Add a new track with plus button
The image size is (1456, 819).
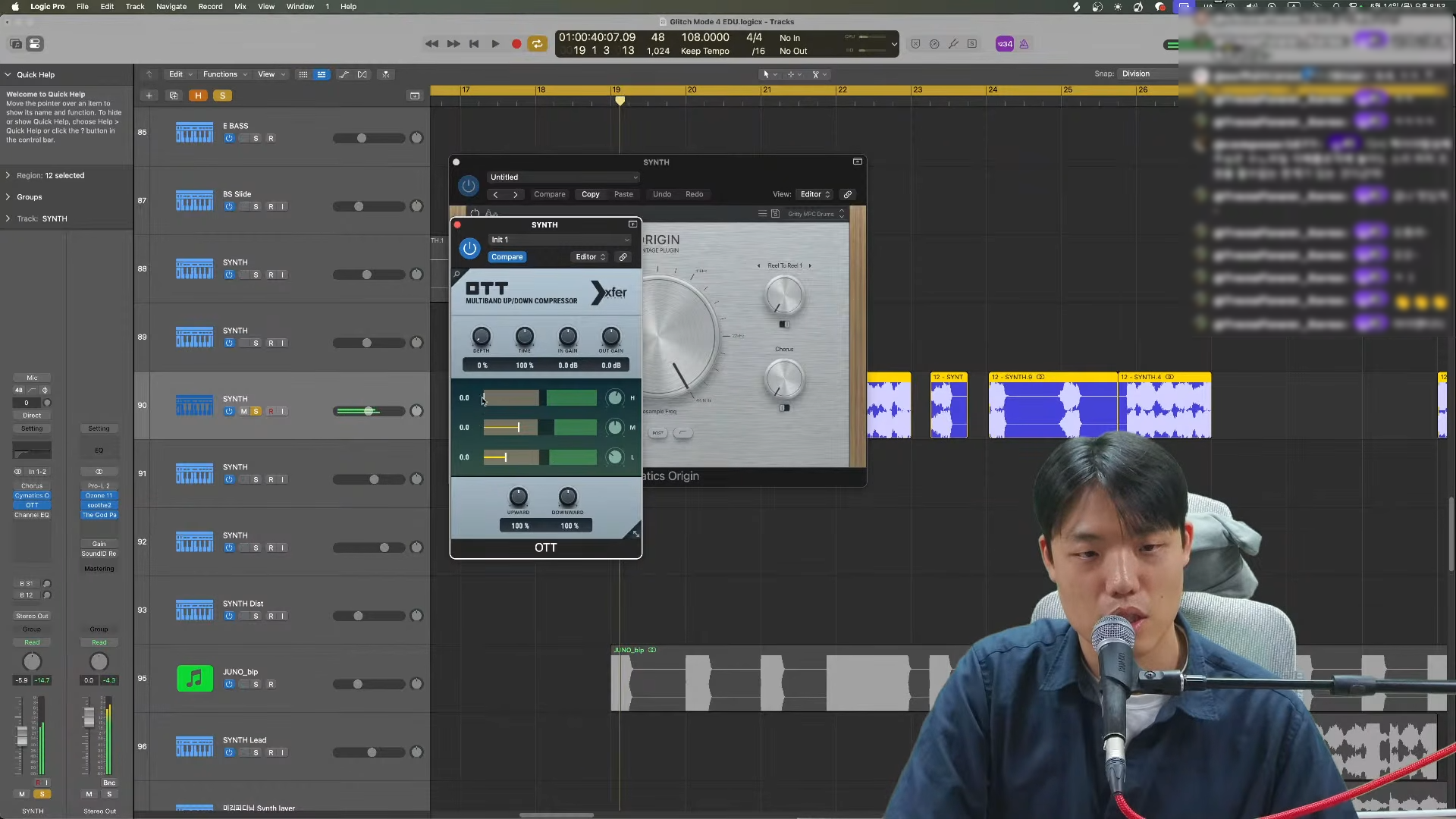point(149,96)
